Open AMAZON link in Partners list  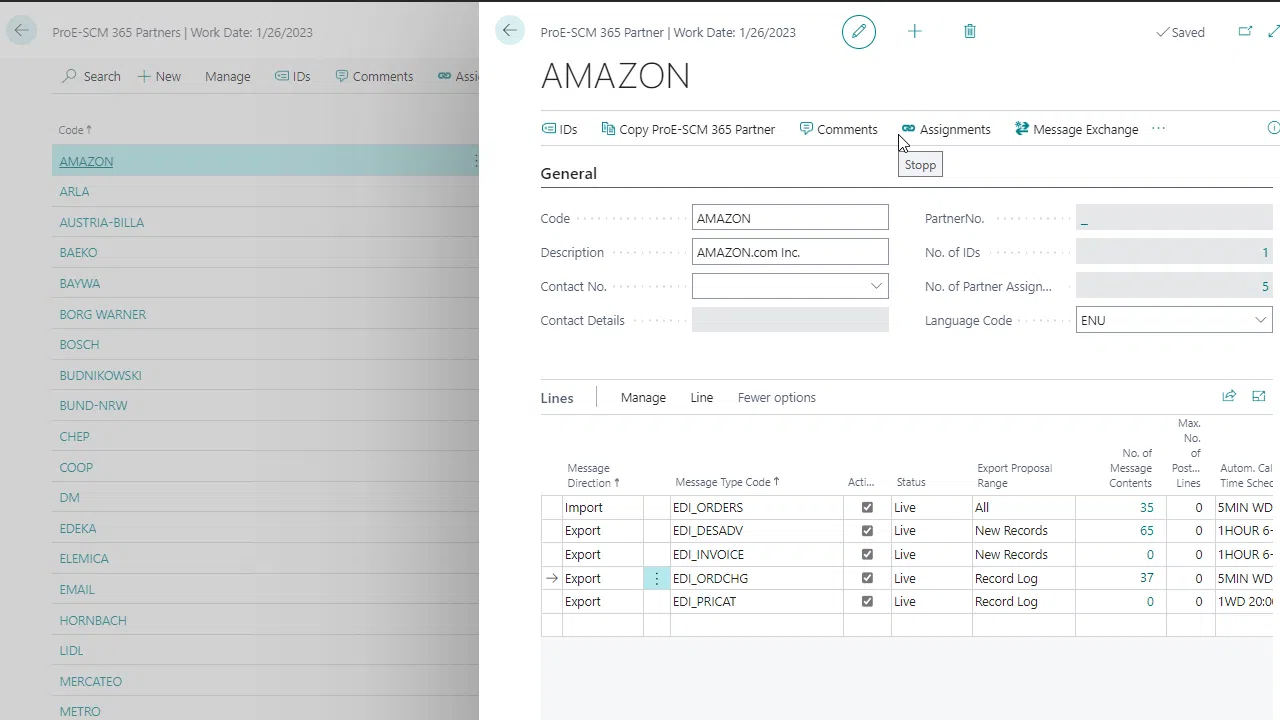86,161
